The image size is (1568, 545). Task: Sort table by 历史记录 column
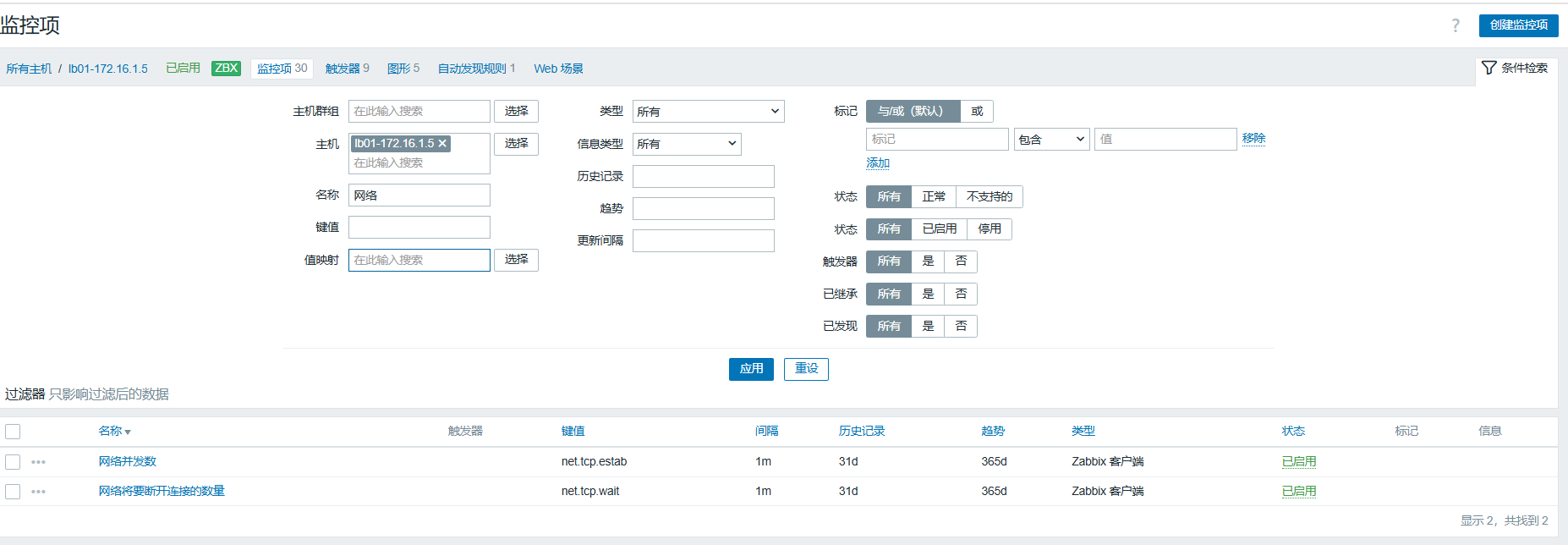[862, 432]
